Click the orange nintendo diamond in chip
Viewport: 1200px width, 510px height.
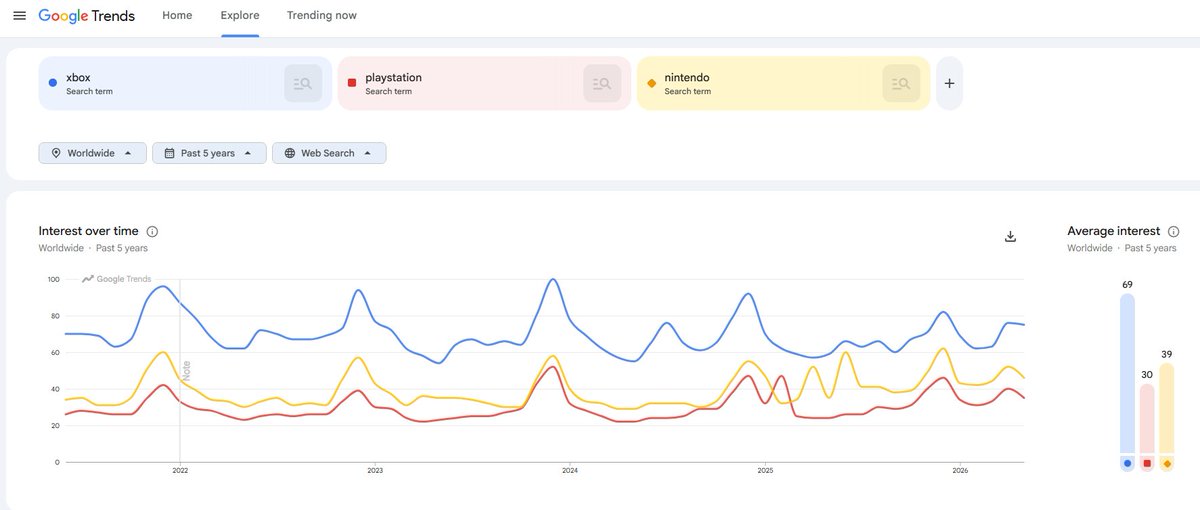pos(652,83)
